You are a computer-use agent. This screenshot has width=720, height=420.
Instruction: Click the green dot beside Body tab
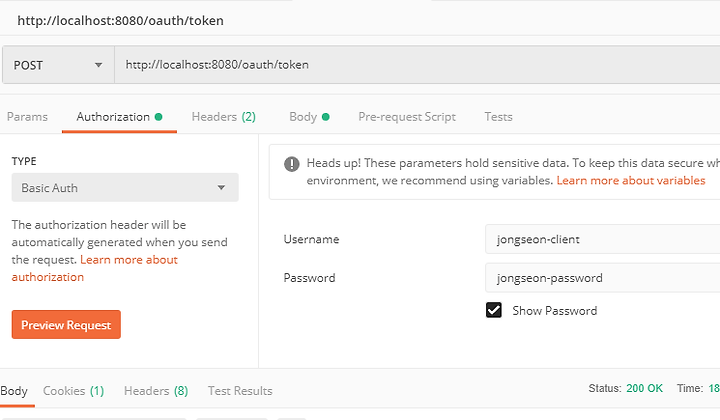coord(326,117)
